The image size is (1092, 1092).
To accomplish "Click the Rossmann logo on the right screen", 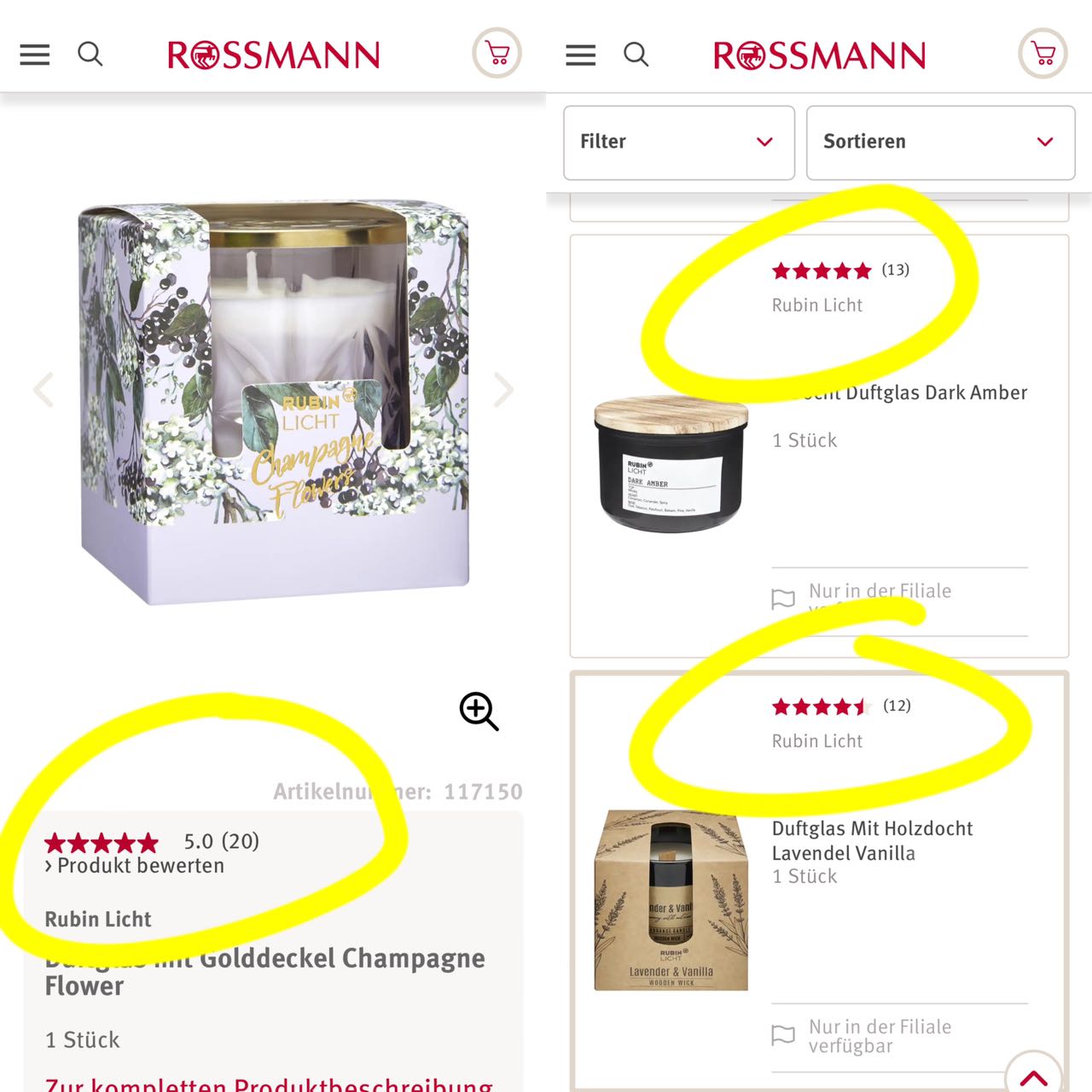I will (819, 55).
